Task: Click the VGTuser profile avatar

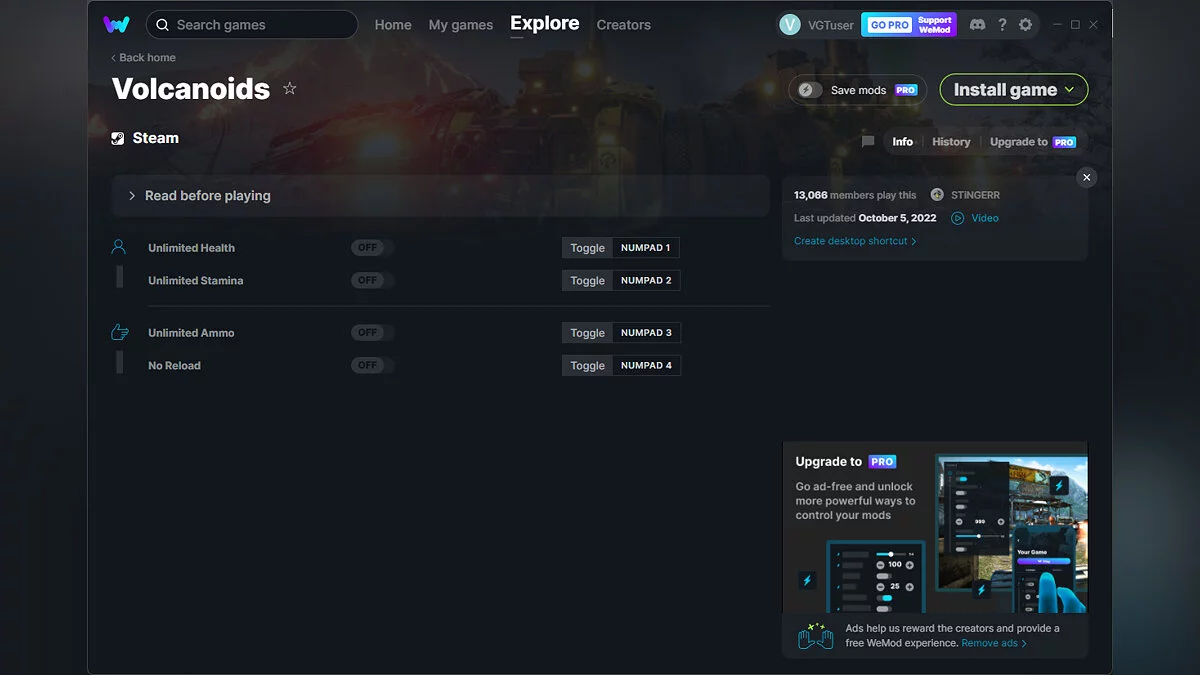Action: click(790, 25)
